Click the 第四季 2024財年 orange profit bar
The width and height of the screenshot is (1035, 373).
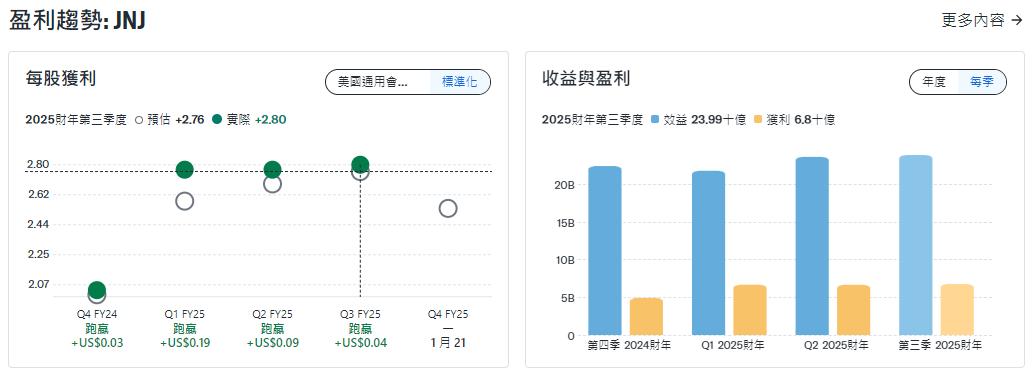646,316
